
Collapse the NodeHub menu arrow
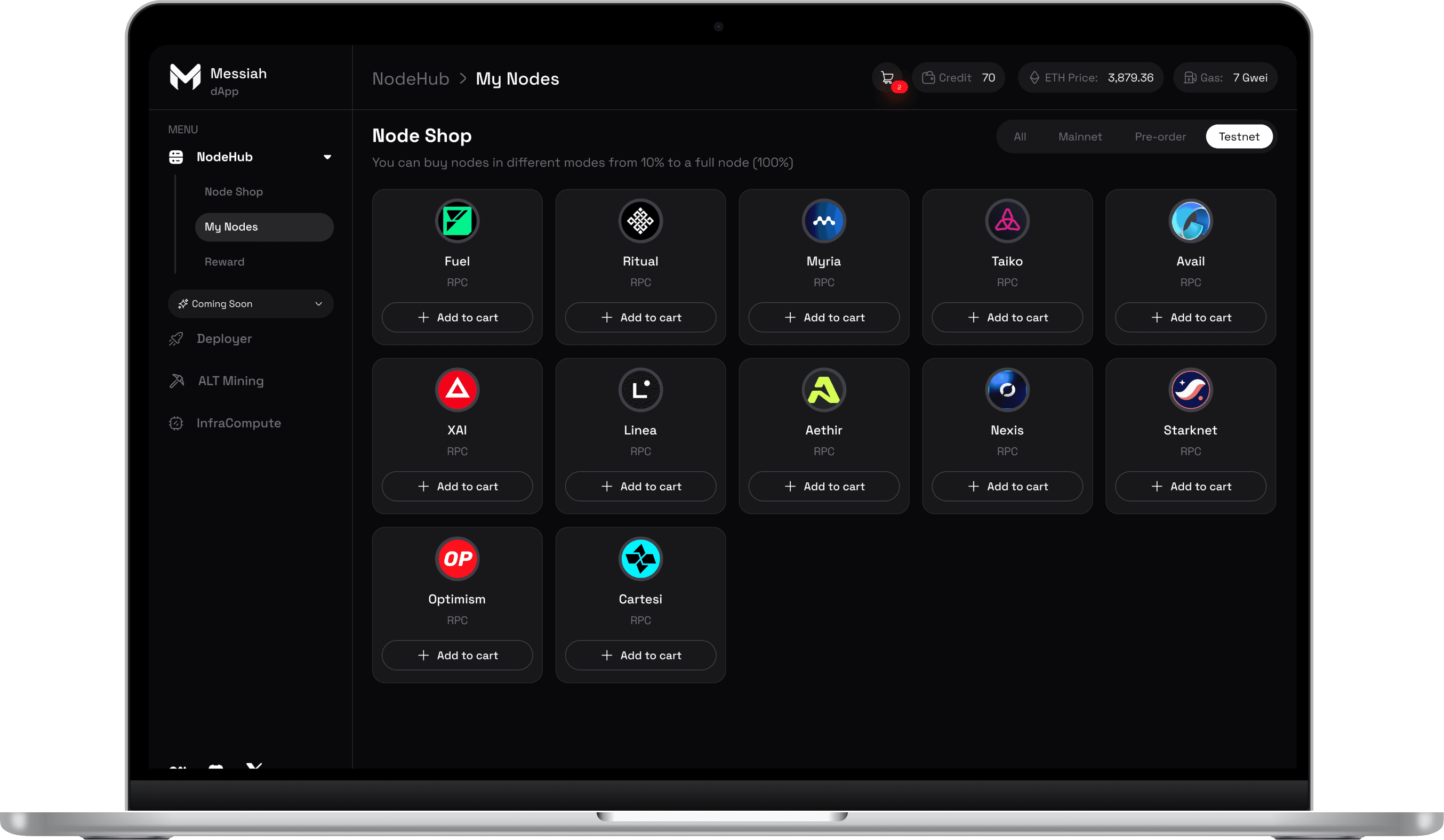pyautogui.click(x=327, y=157)
